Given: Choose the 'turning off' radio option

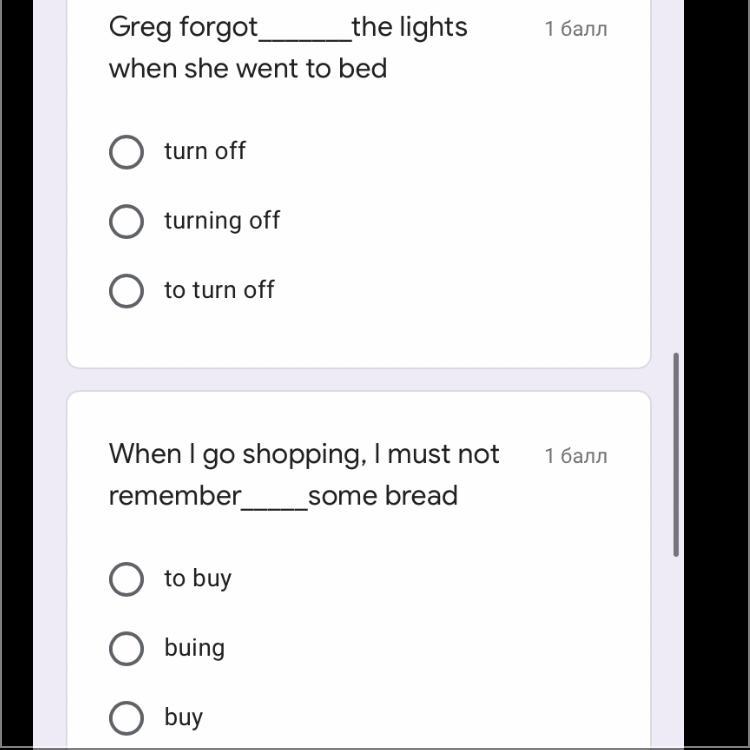Looking at the screenshot, I should pos(126,221).
